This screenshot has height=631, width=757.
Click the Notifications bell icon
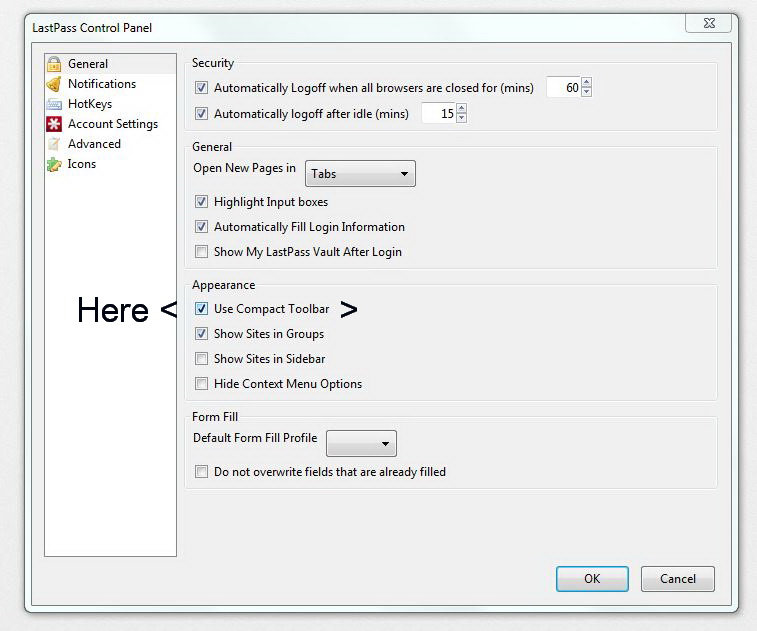54,84
